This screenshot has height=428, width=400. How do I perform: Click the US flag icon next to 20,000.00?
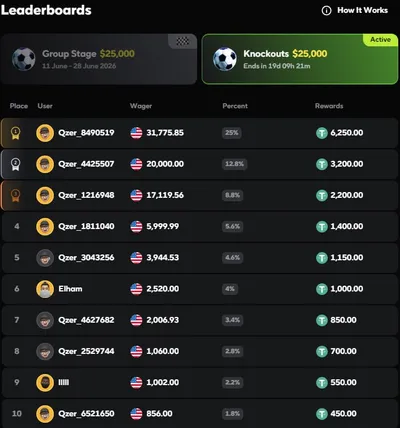[136, 164]
